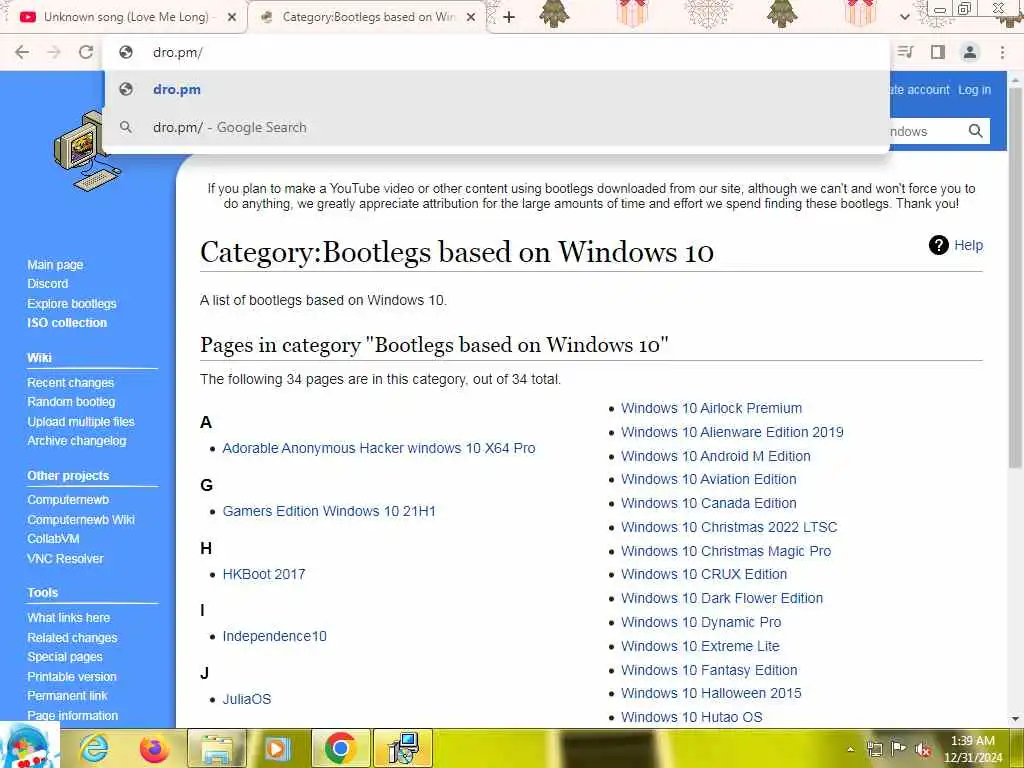The image size is (1024, 768).
Task: Click Random bootleg sidebar link
Action: 71,402
